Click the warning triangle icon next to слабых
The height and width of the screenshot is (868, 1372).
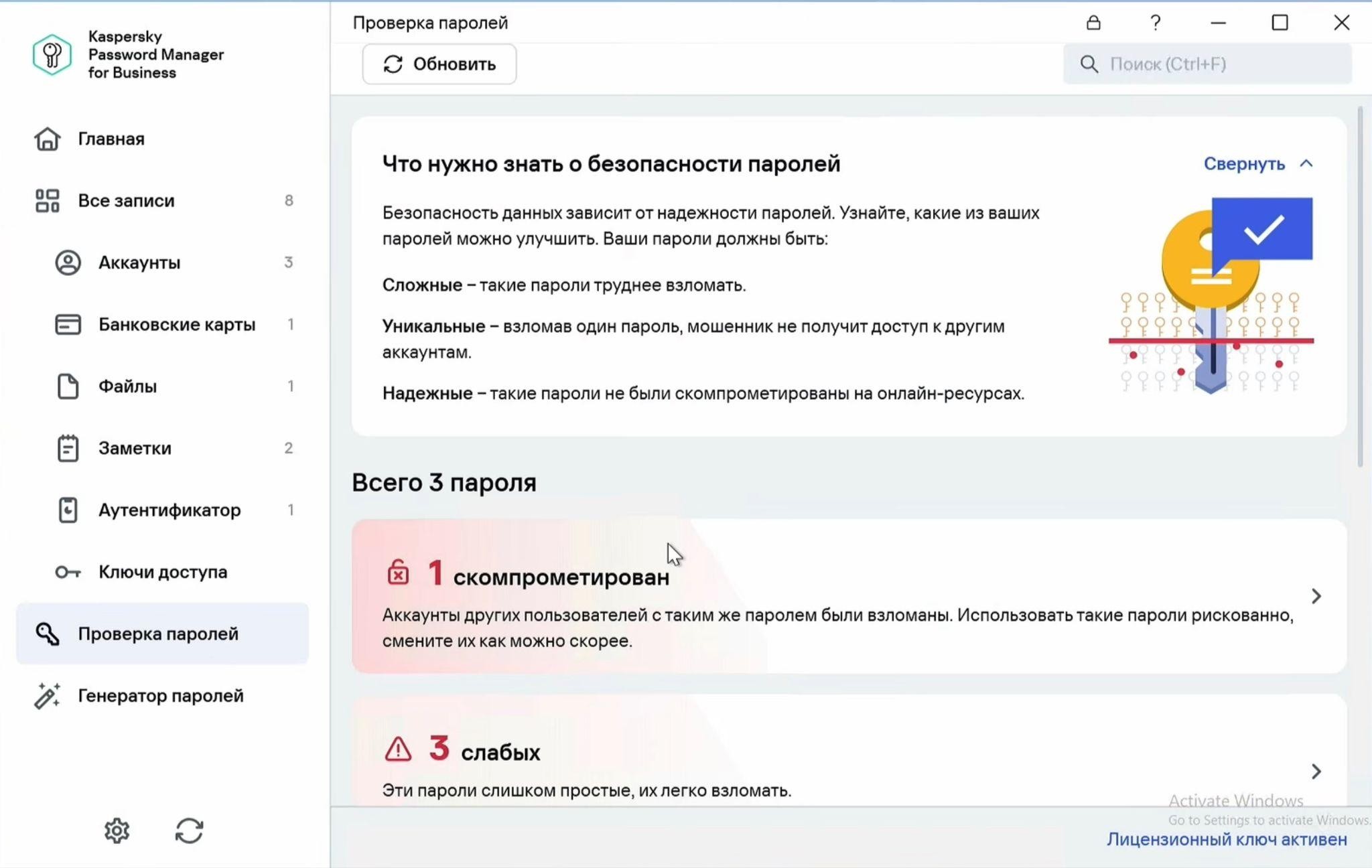click(x=398, y=749)
